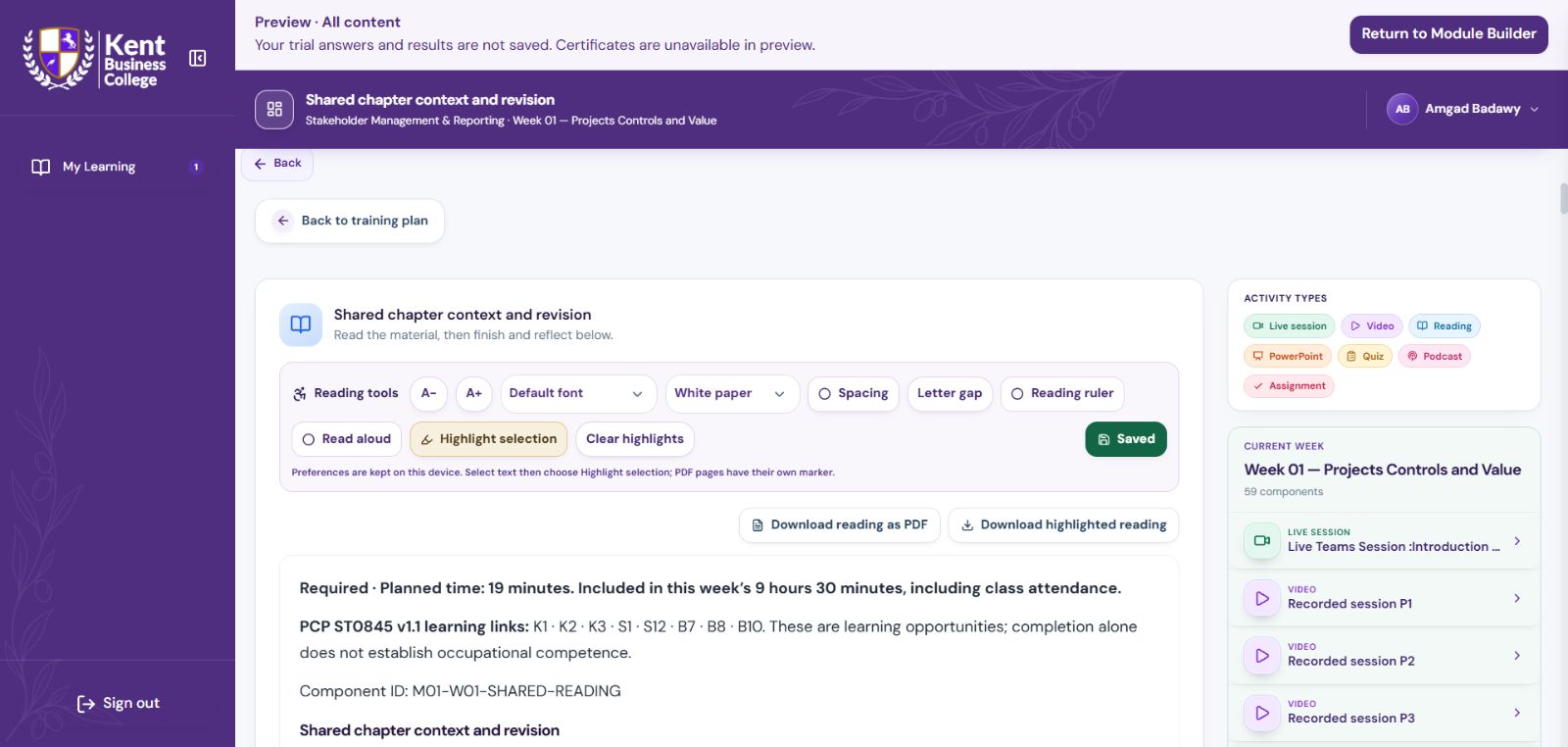Click Download reading as PDF
This screenshot has width=1568, height=747.
[x=840, y=525]
